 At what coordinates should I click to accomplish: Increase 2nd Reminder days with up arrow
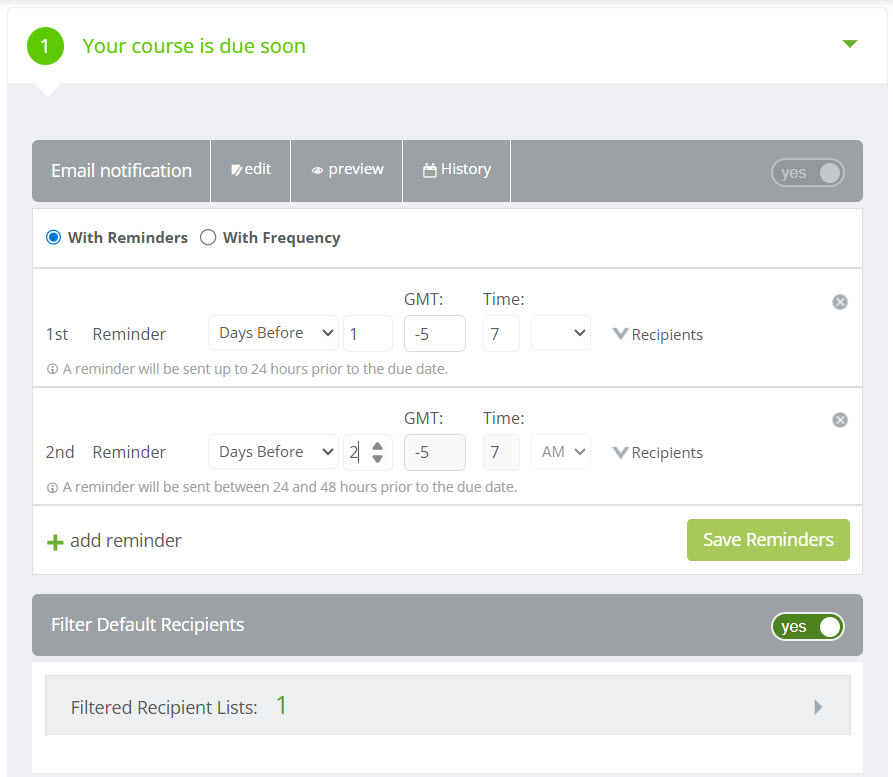pos(378,447)
